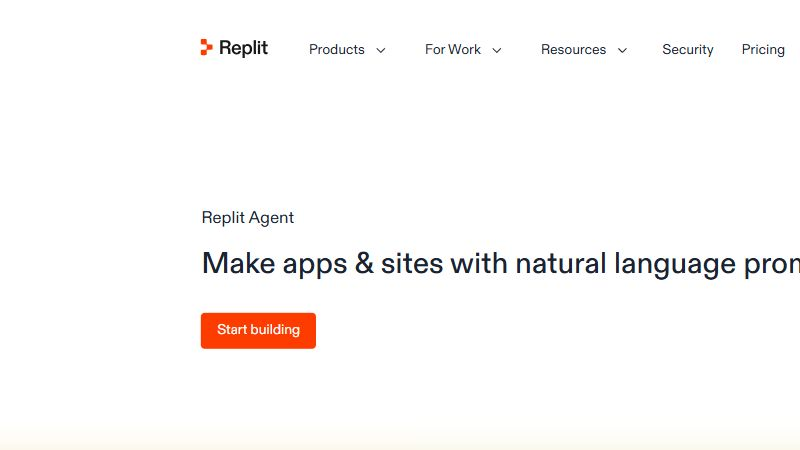800x450 pixels.
Task: Open the For Work menu label
Action: [x=453, y=49]
